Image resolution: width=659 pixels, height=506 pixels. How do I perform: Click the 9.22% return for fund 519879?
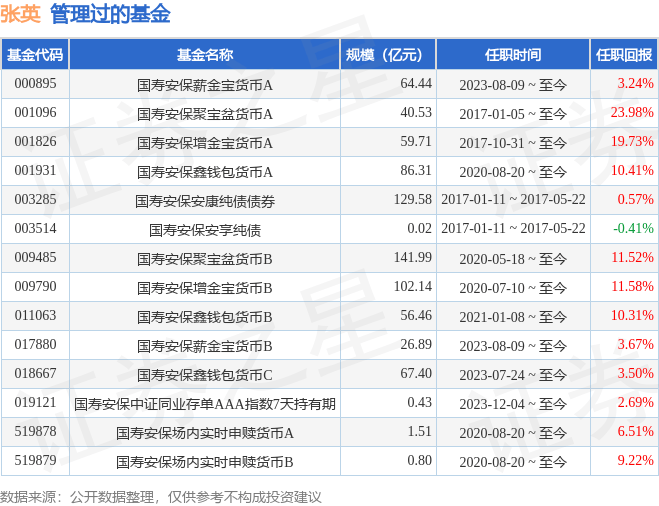coord(636,462)
